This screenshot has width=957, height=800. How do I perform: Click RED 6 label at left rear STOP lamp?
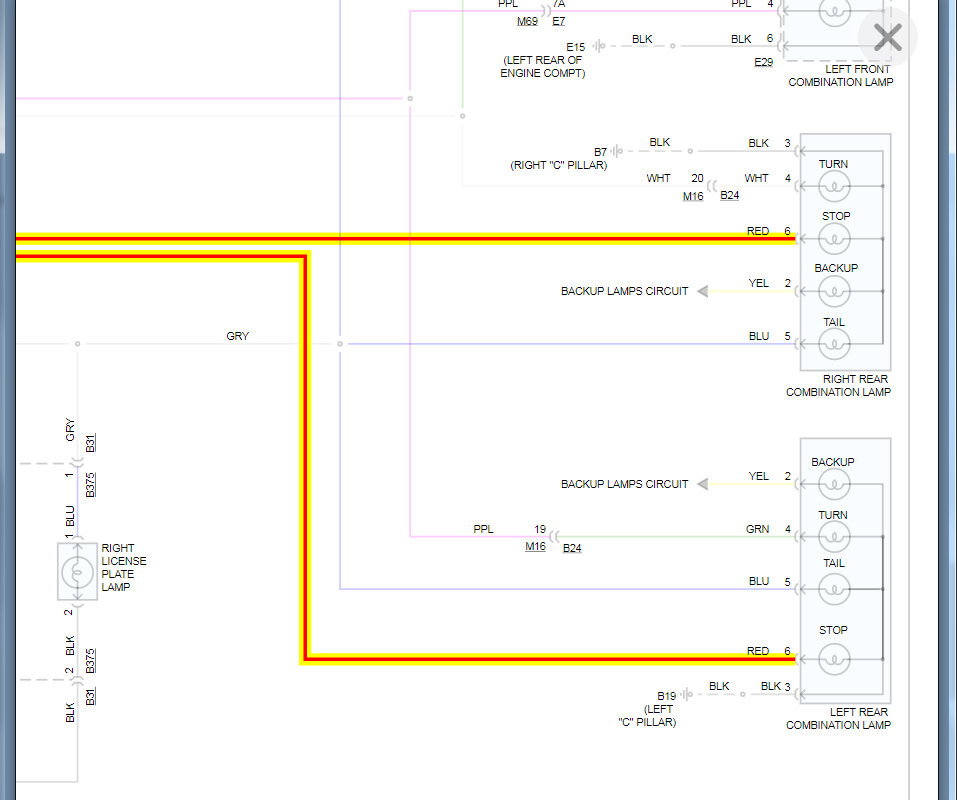768,651
